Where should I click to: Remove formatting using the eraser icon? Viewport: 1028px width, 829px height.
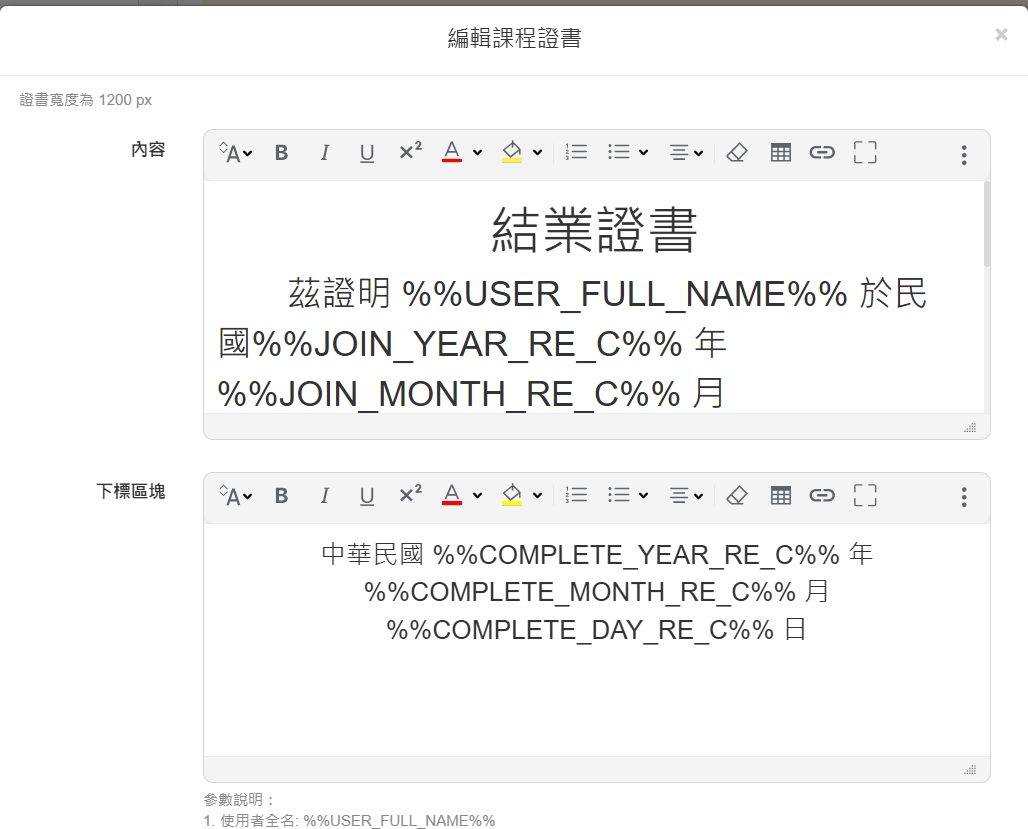pyautogui.click(x=737, y=152)
